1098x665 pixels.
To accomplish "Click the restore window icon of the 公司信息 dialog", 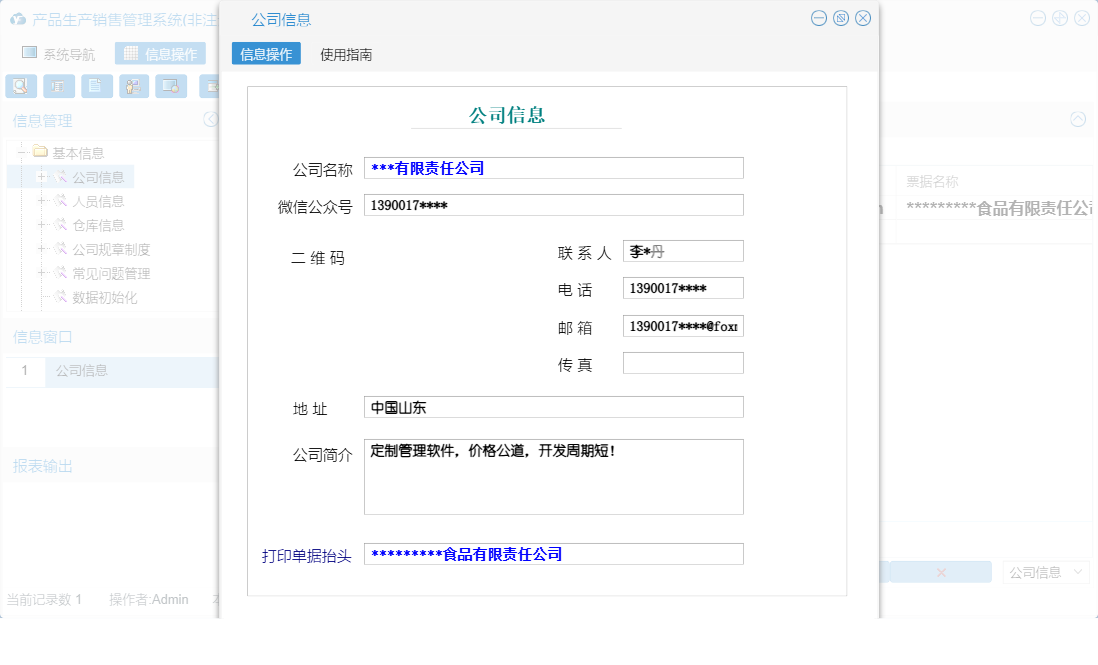I will point(840,18).
